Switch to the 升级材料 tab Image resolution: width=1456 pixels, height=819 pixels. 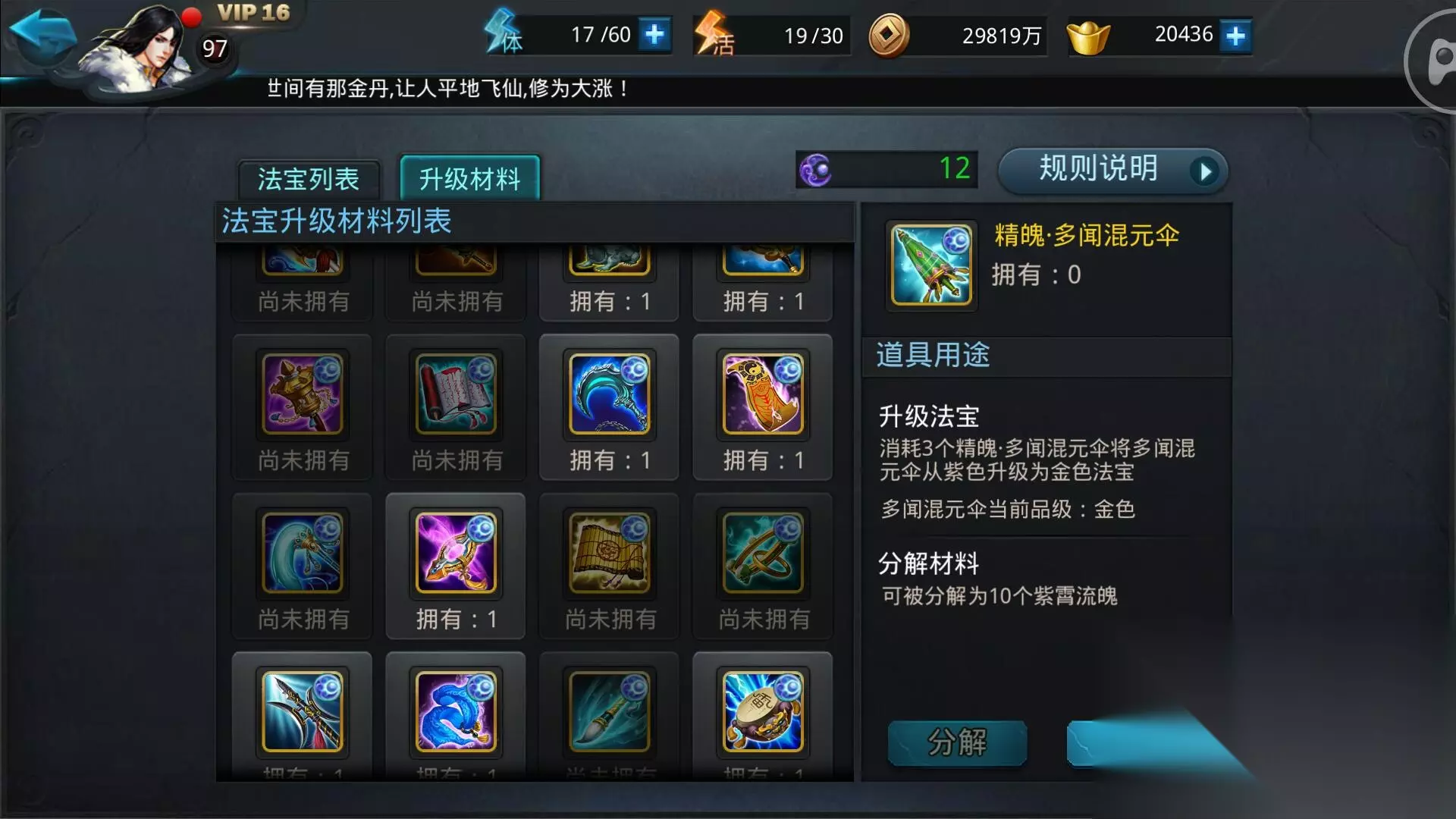(470, 179)
